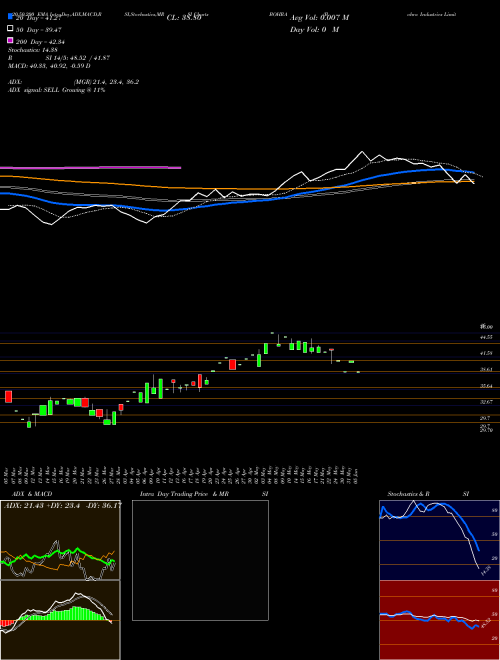Viewport: 500px width, 660px height.
Task: Click the RSI 14/5 values readout
Action: coord(59,58)
